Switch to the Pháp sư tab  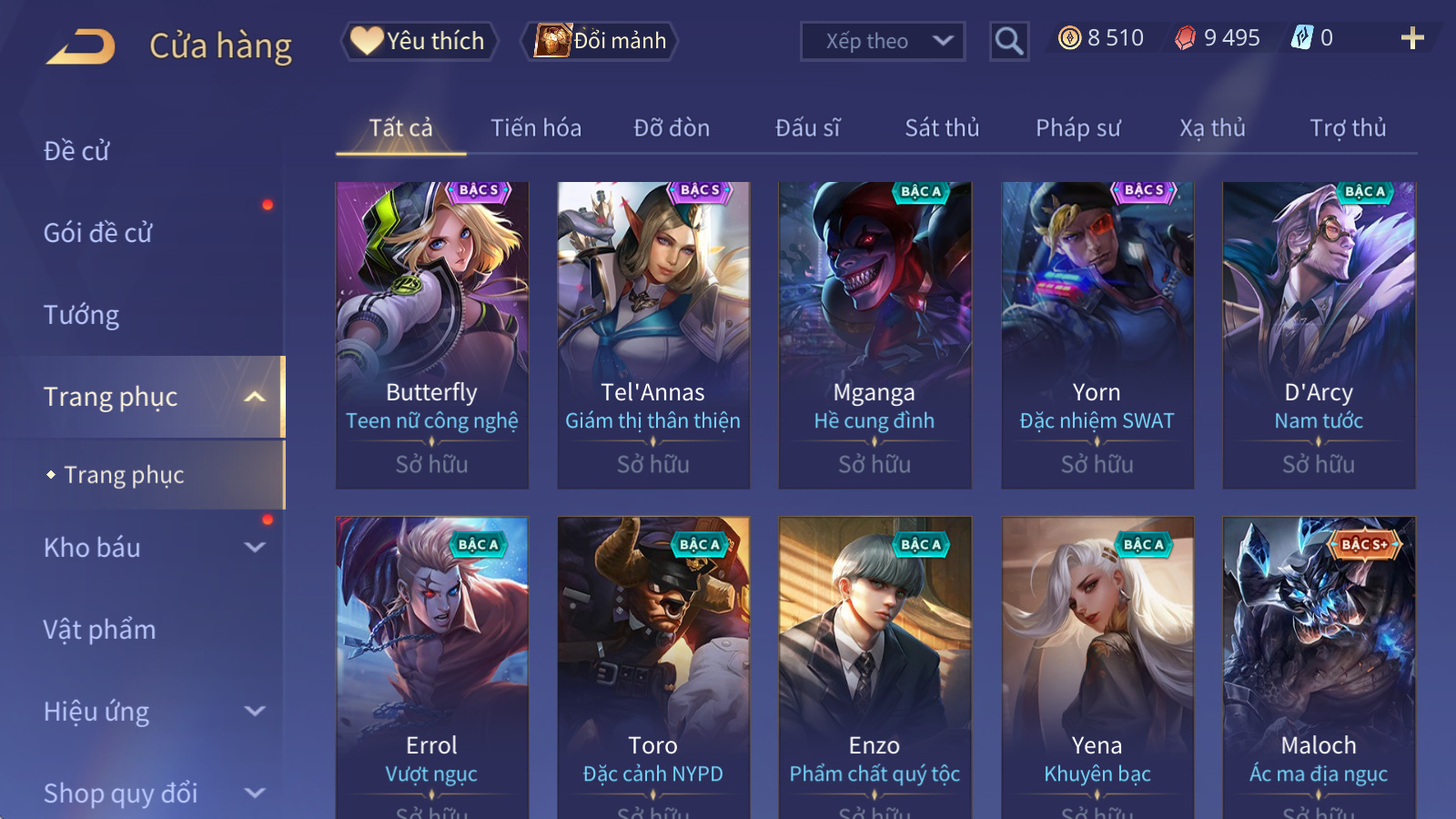(1078, 128)
